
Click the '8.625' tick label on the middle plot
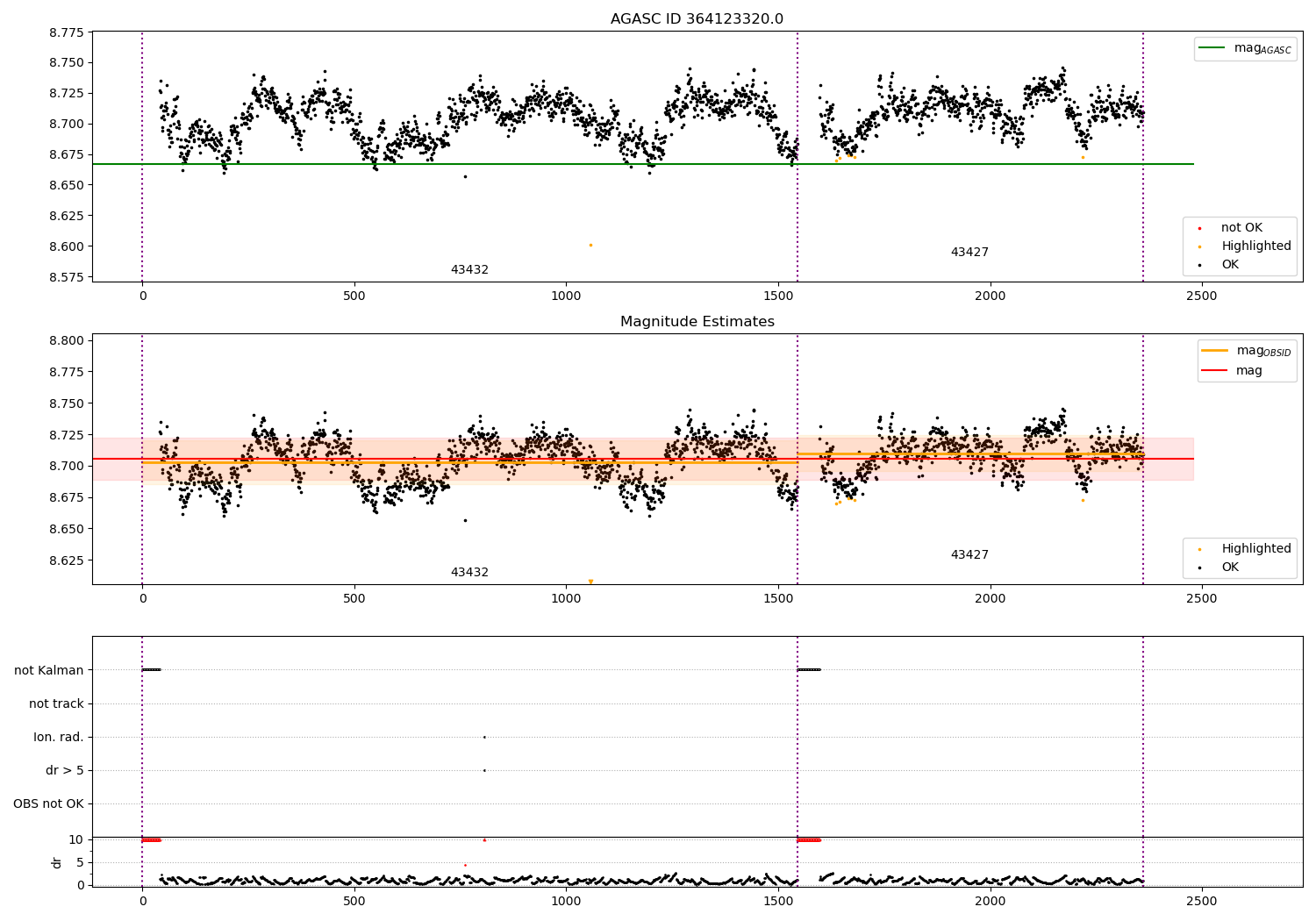coord(67,560)
